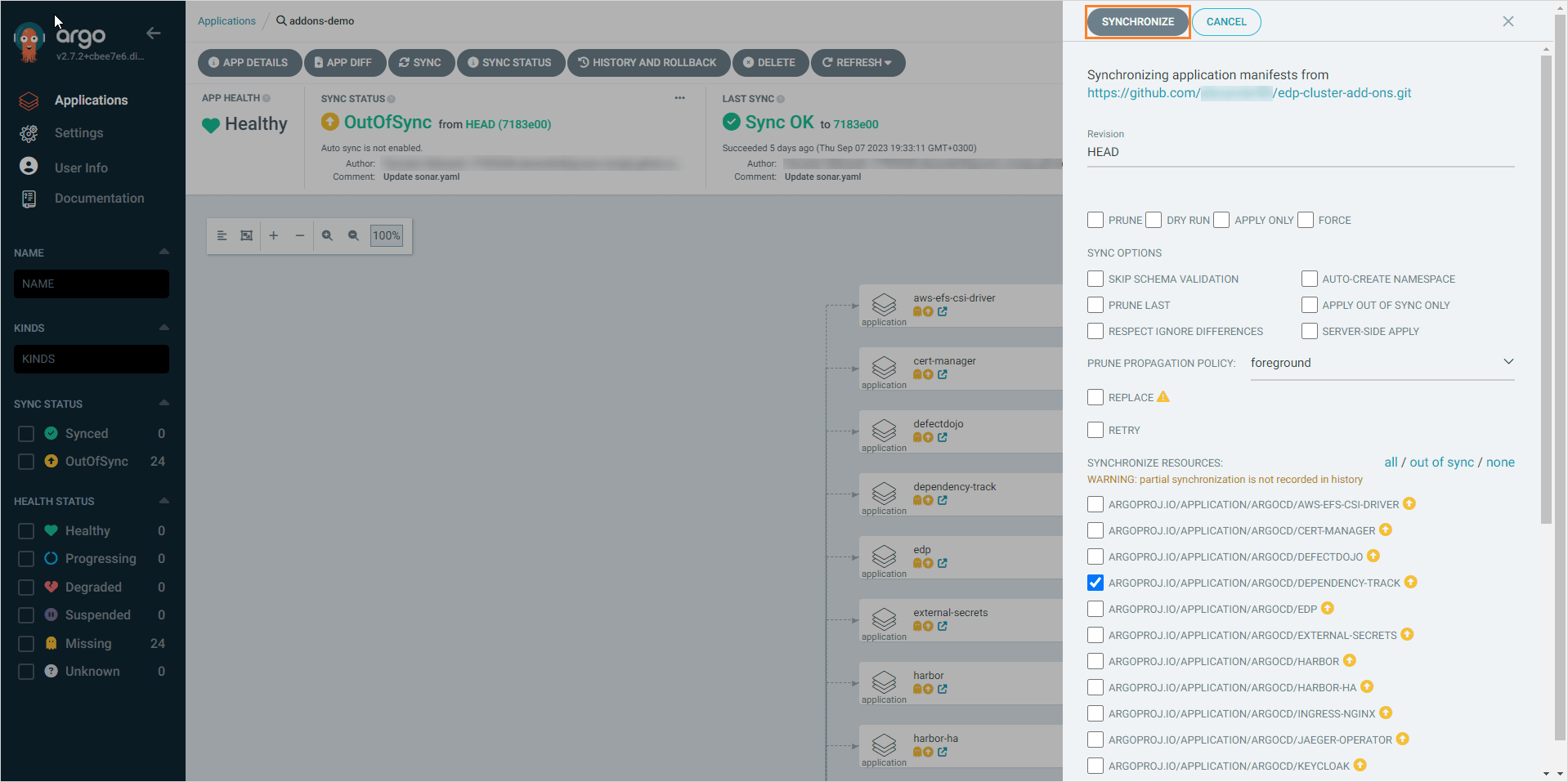Select compact tree layout icon
This screenshot has width=1568, height=782.
222,235
